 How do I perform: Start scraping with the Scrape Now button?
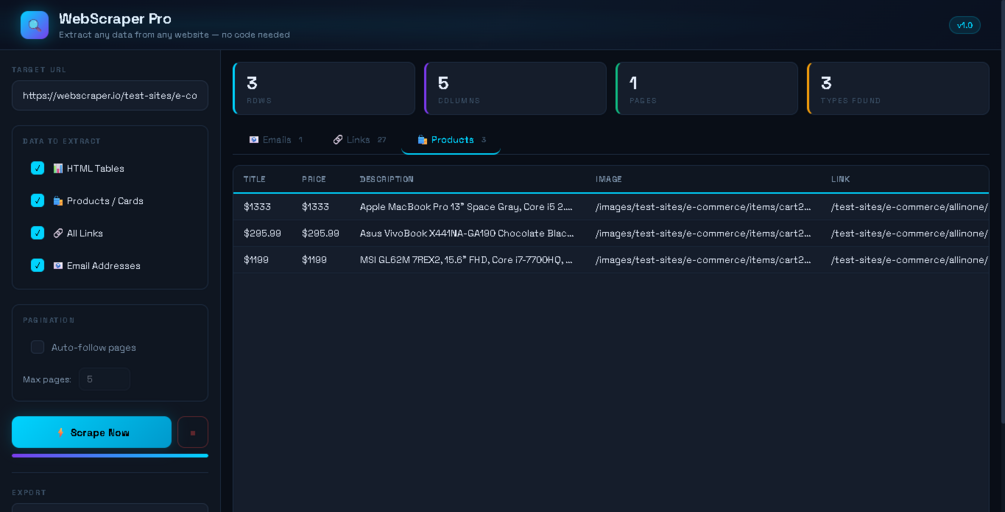92,433
